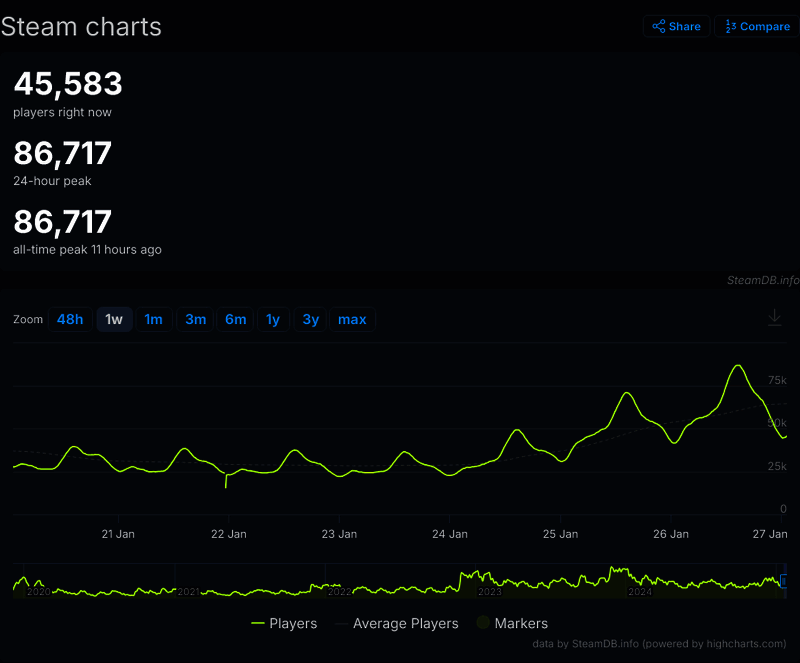
Task: Choose the 3m zoom option
Action: click(195, 319)
